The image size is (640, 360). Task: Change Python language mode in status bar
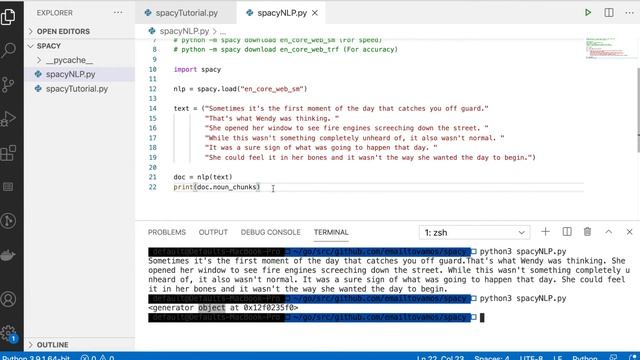584,358
